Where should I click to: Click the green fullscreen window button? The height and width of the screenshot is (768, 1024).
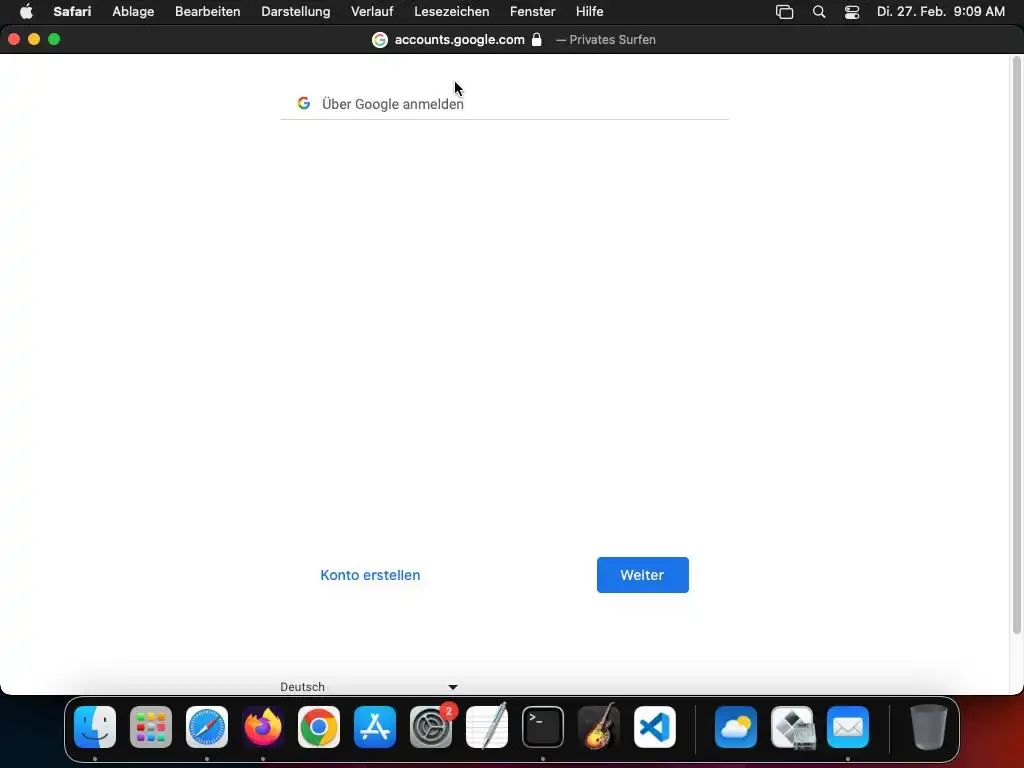pyautogui.click(x=54, y=39)
